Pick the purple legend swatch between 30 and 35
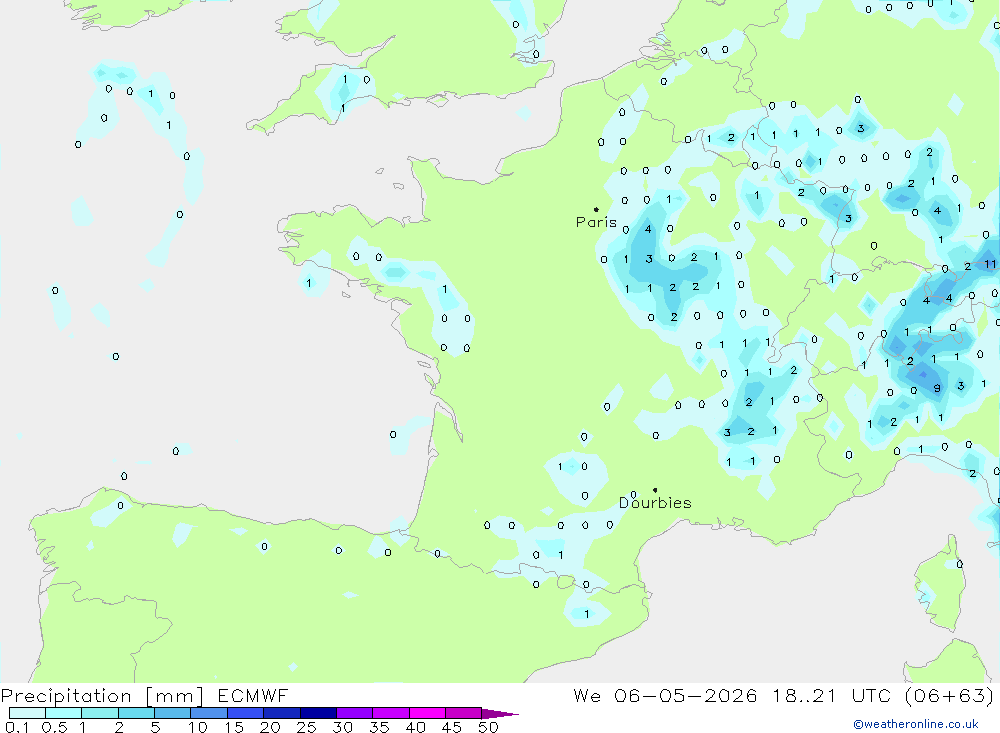 pyautogui.click(x=355, y=713)
